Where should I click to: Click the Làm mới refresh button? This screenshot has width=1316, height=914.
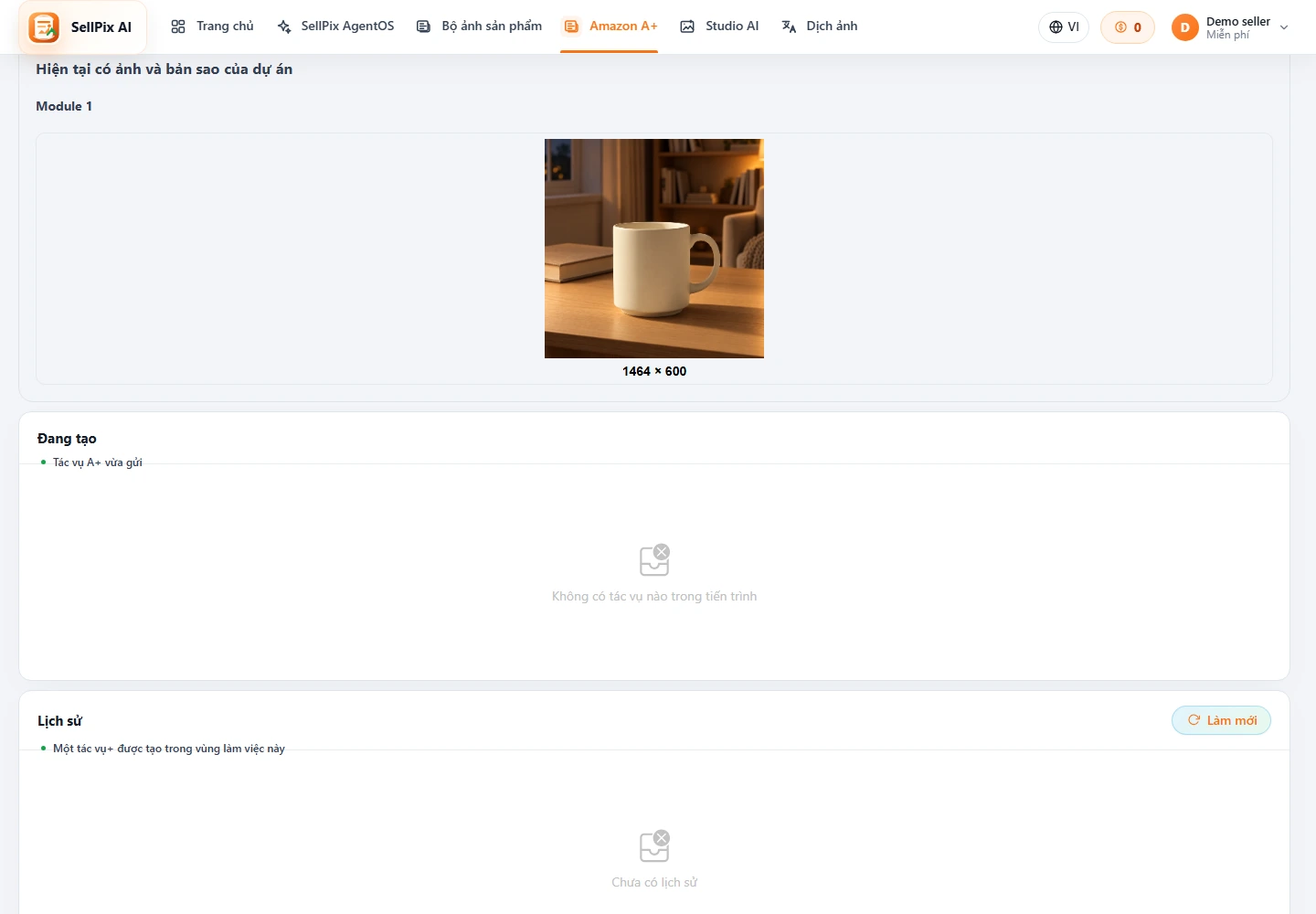pyautogui.click(x=1221, y=720)
